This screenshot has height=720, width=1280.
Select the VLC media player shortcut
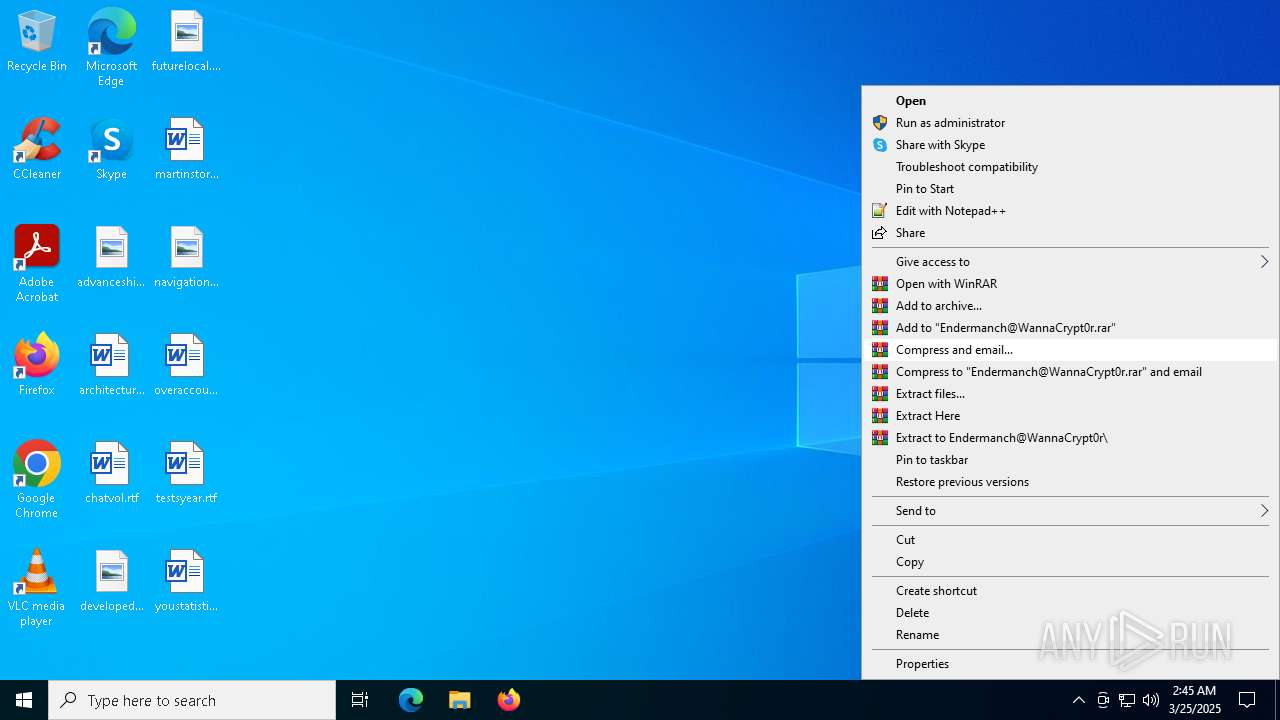coord(37,588)
